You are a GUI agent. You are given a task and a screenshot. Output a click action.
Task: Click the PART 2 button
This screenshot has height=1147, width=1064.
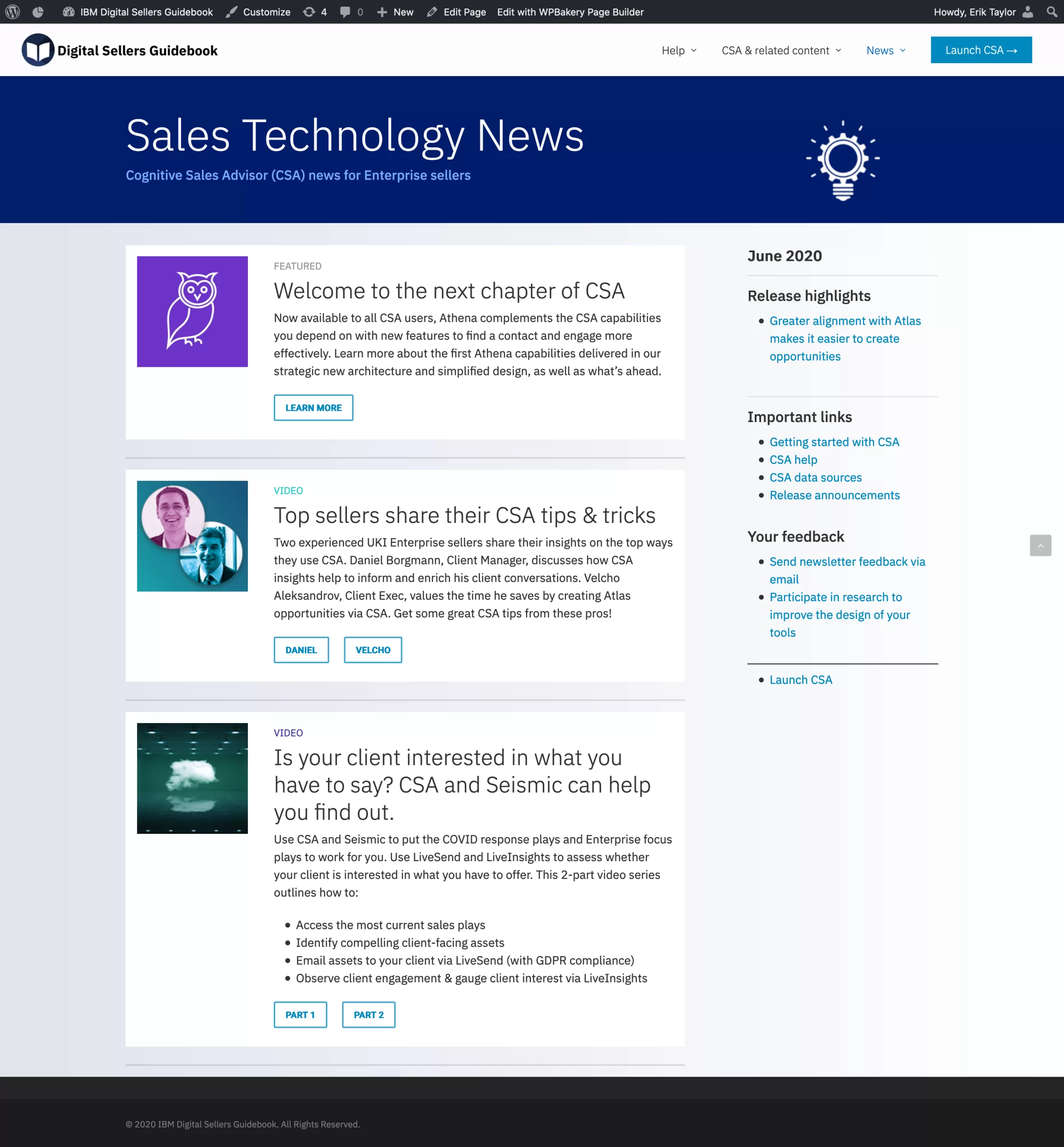[x=368, y=1015]
